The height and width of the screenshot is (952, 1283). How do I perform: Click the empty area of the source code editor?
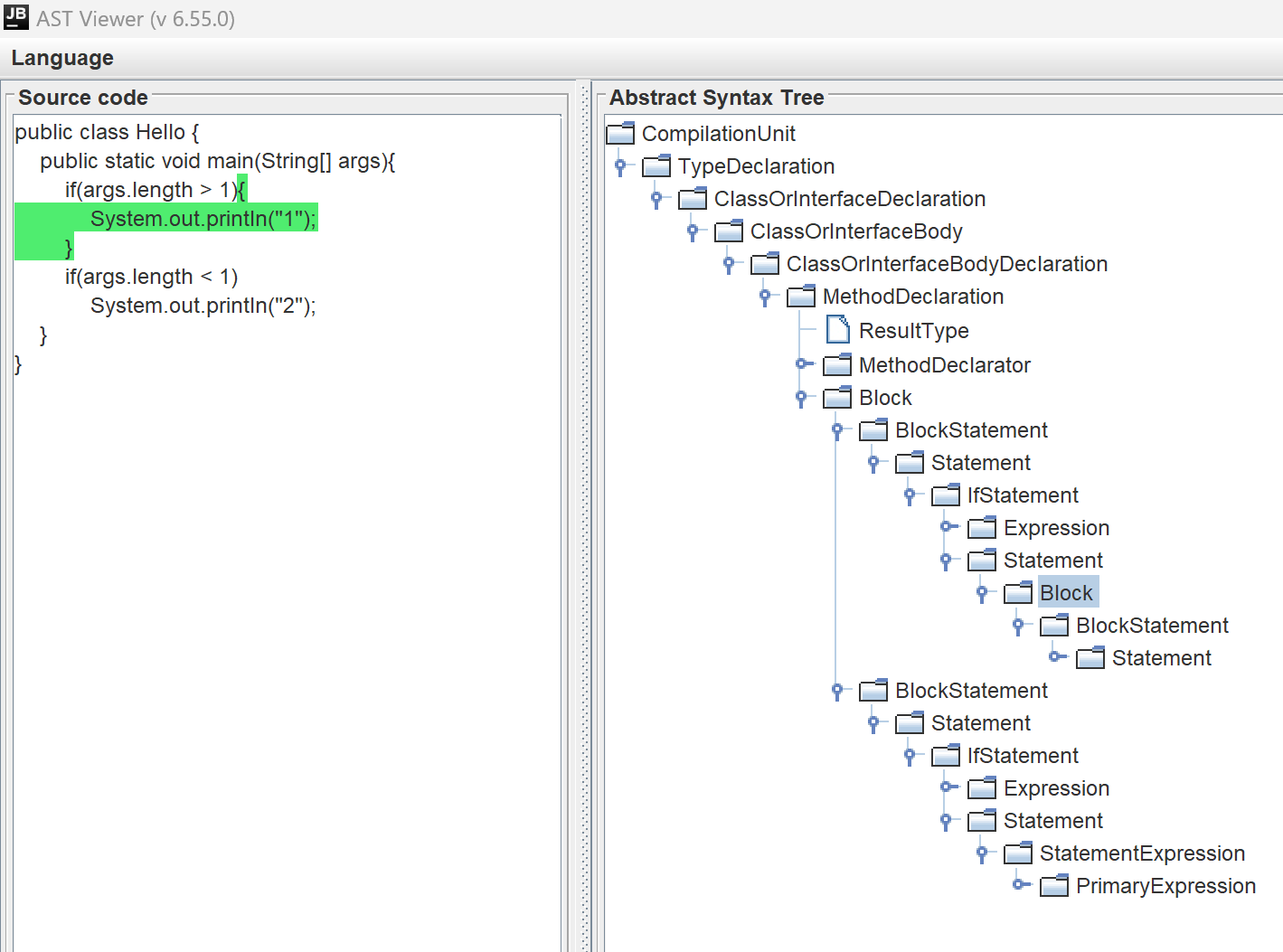pyautogui.click(x=288, y=660)
